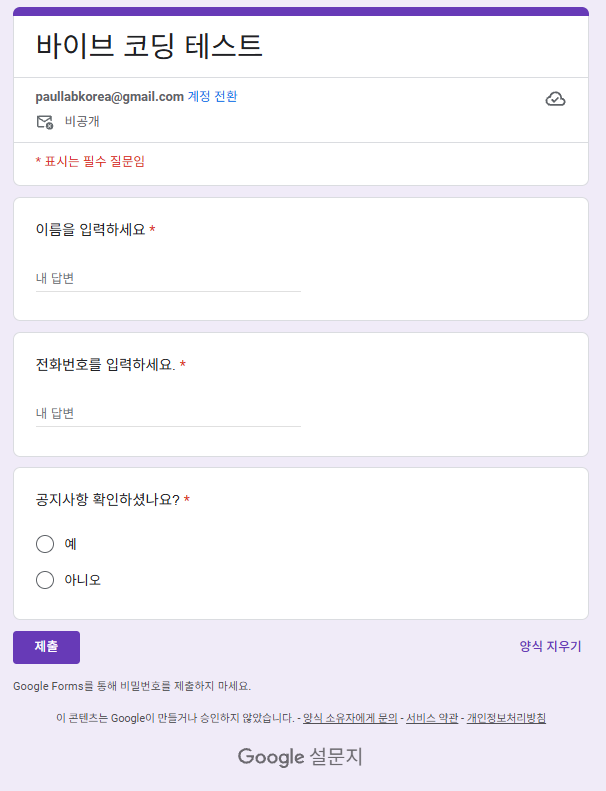Click the phone number answer field

coord(168,413)
